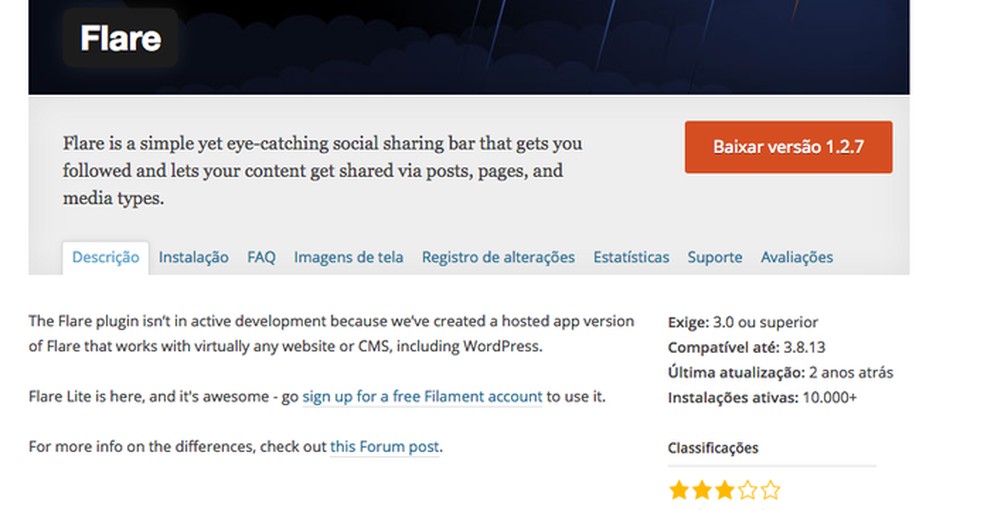Open the Instalação tab
This screenshot has width=984, height=510.
tap(193, 257)
